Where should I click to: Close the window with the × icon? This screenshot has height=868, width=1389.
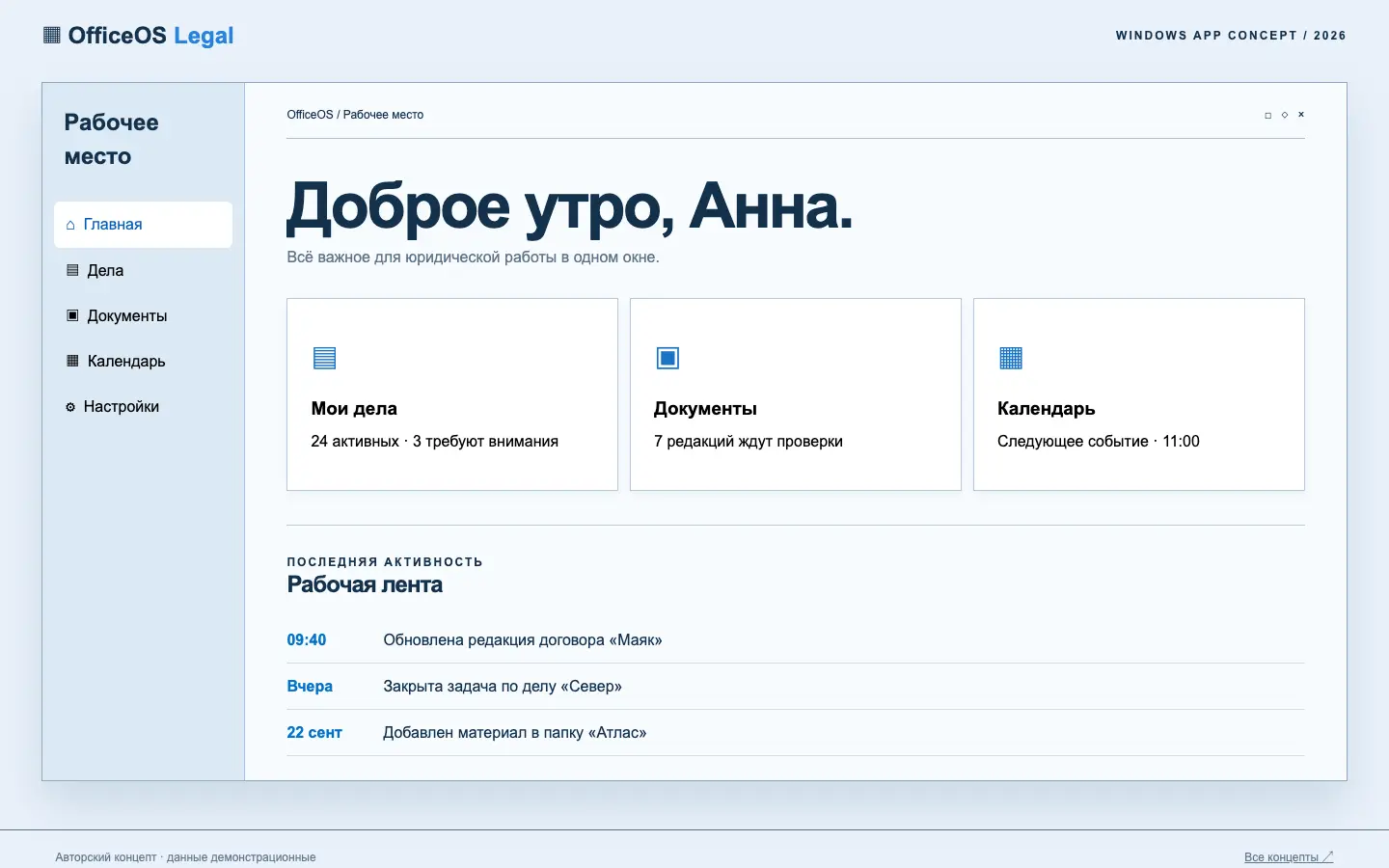tap(1301, 115)
